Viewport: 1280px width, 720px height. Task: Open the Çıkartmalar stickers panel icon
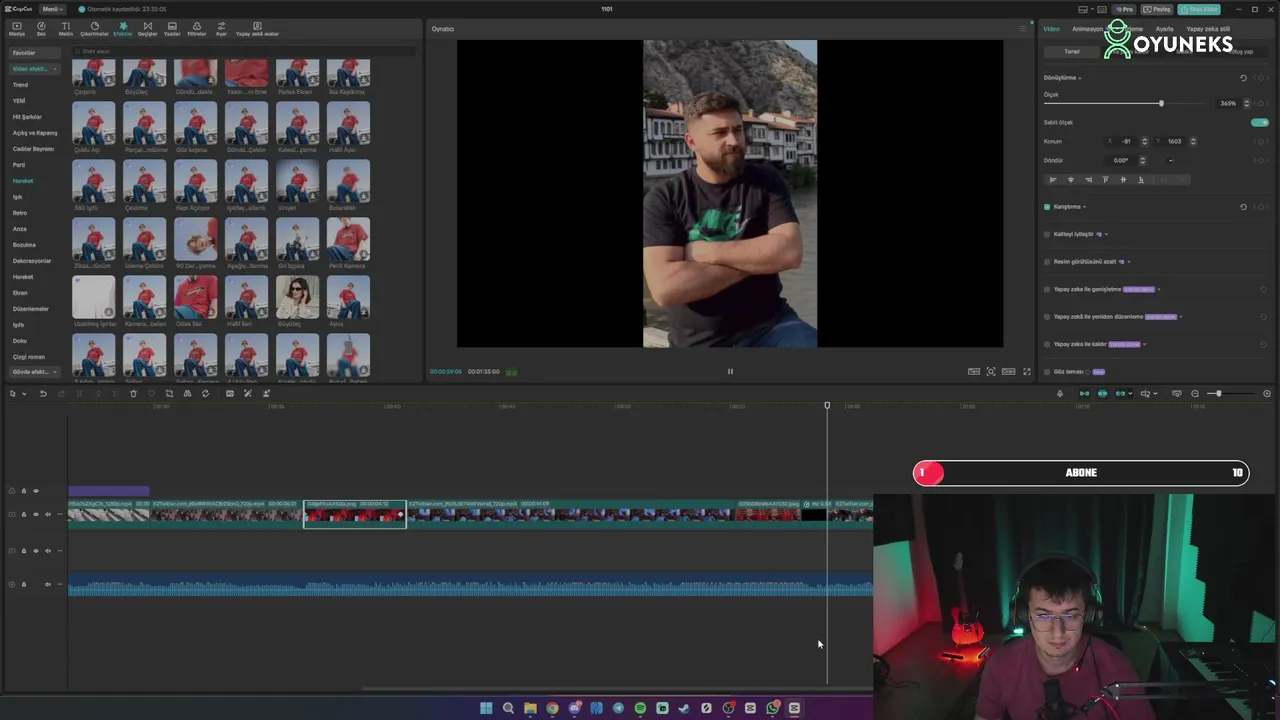[94, 28]
